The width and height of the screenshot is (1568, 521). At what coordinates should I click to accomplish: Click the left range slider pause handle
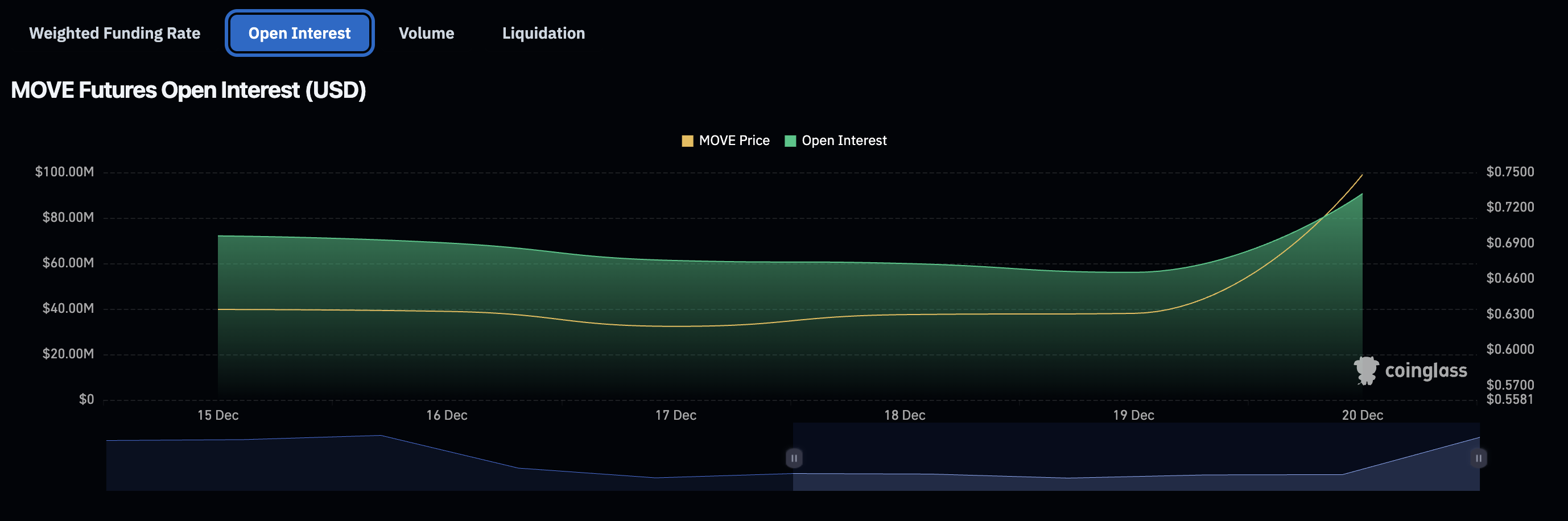pos(794,458)
